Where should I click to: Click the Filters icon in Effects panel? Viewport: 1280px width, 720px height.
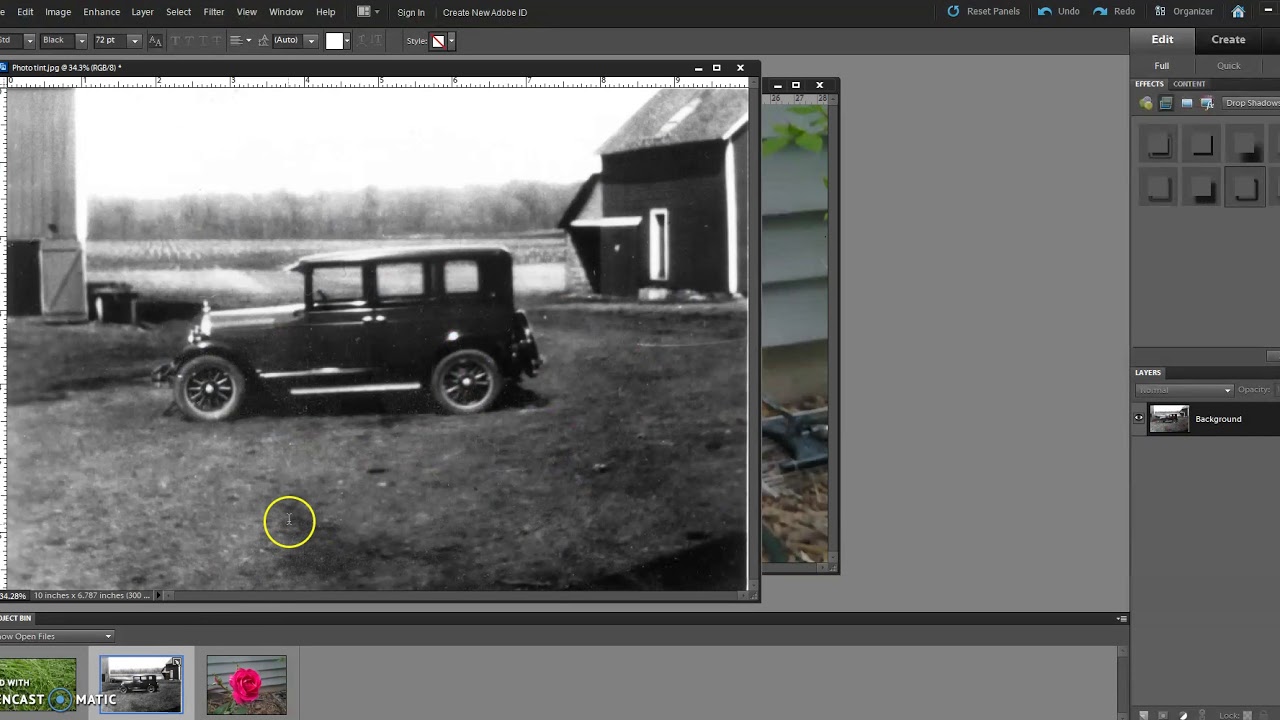(1146, 103)
